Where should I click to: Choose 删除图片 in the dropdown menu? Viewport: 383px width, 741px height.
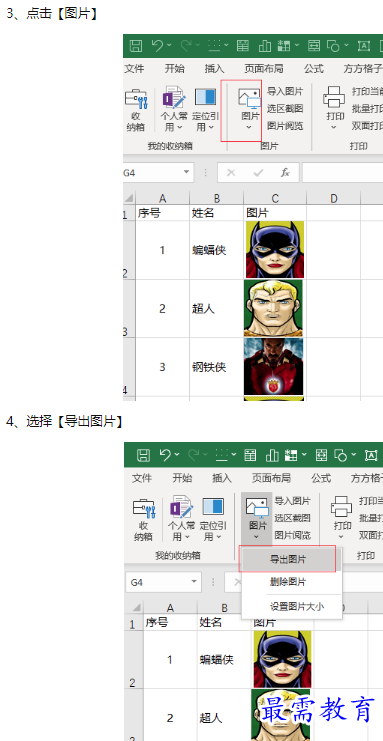[x=288, y=582]
